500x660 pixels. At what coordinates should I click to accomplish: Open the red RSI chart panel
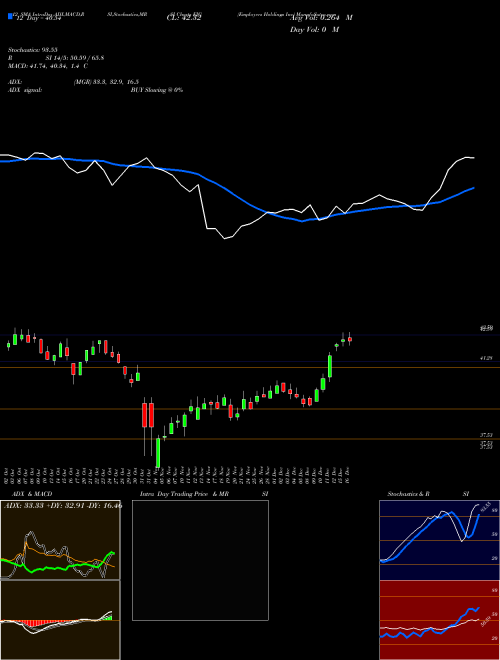(x=439, y=620)
